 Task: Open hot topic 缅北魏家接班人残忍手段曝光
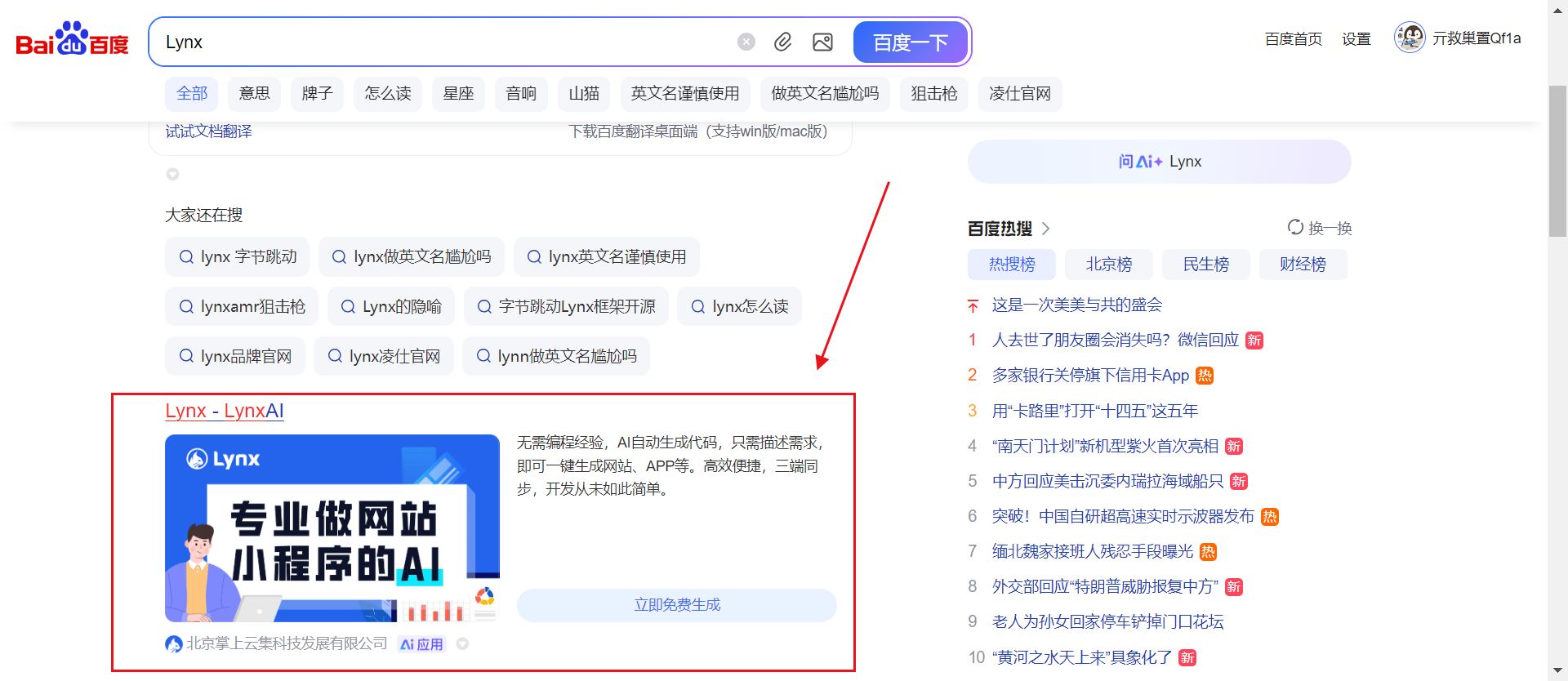click(x=1093, y=551)
